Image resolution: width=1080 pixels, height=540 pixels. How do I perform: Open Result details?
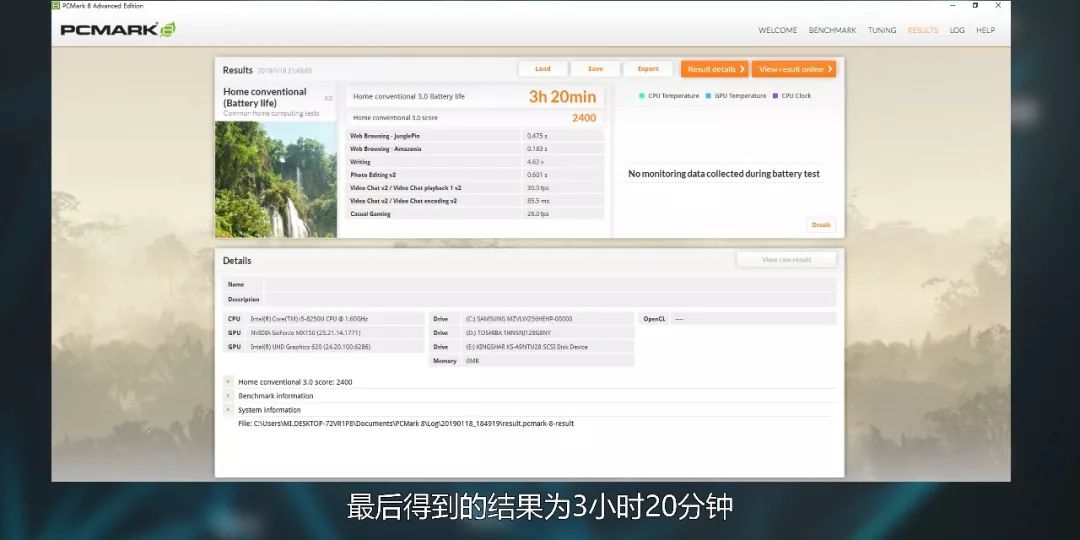[x=714, y=69]
